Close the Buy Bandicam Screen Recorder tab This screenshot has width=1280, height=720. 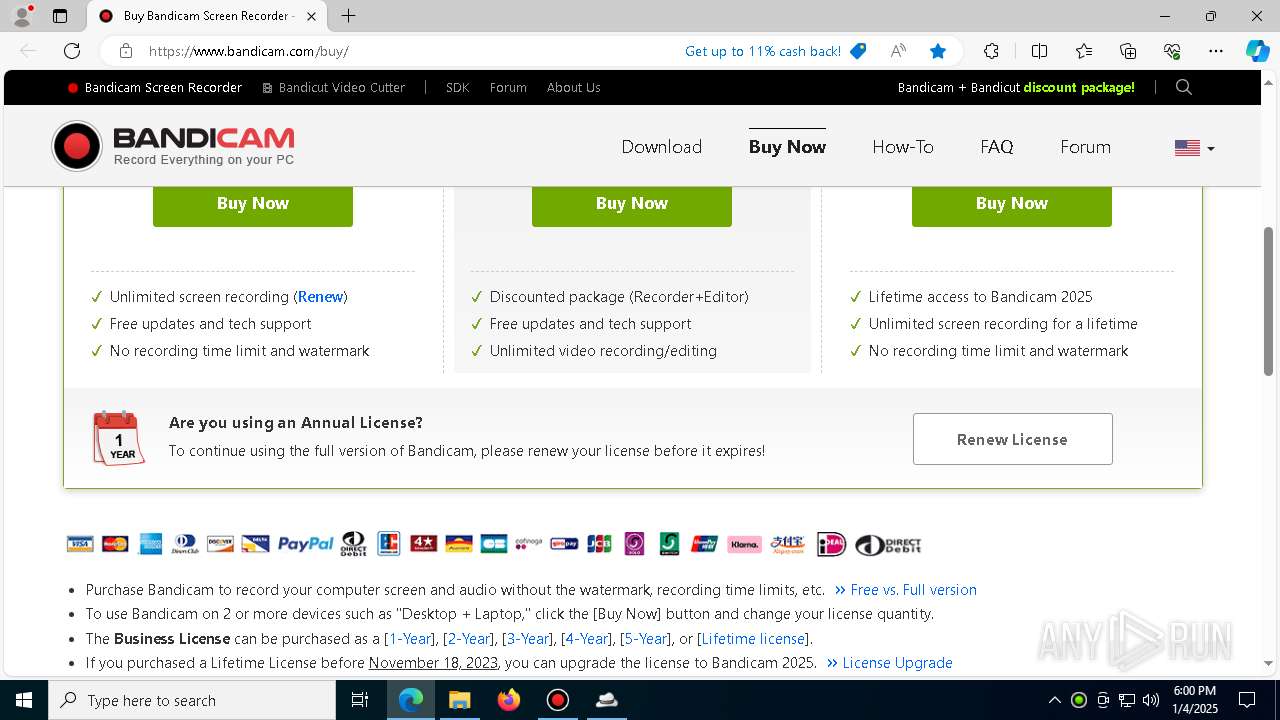tap(311, 16)
